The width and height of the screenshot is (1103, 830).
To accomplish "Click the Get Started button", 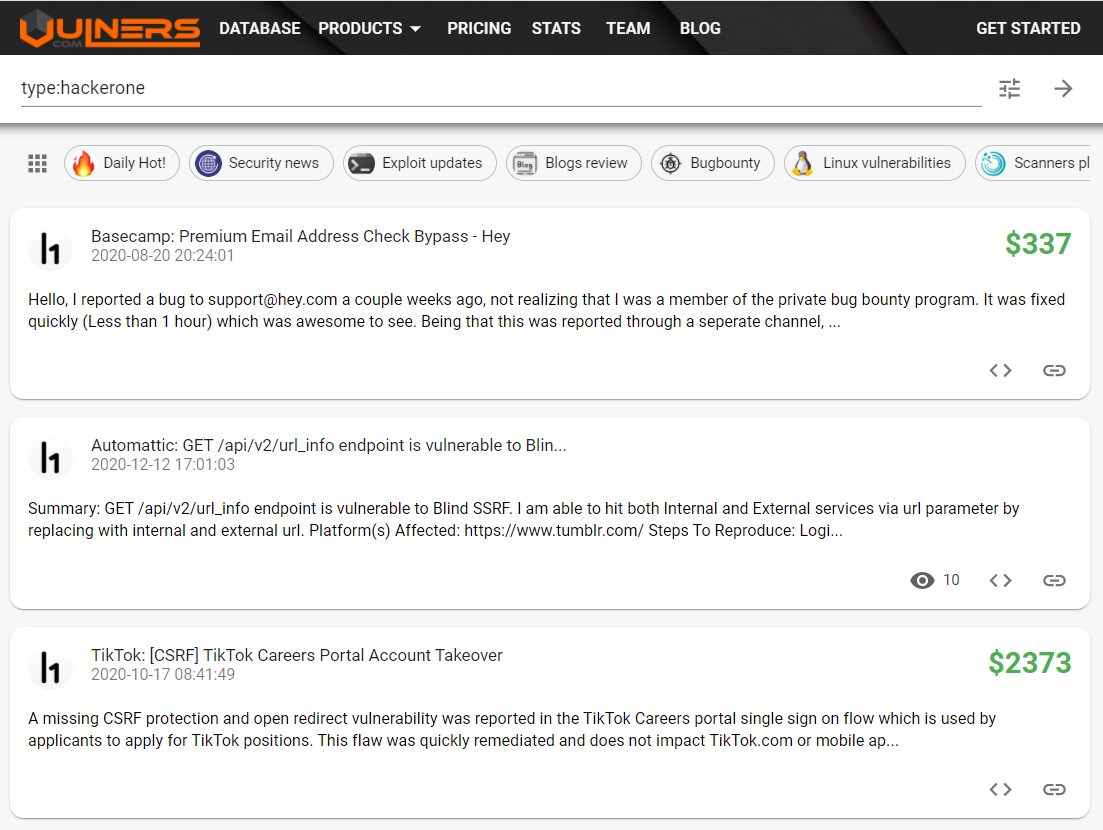I will pyautogui.click(x=1028, y=28).
